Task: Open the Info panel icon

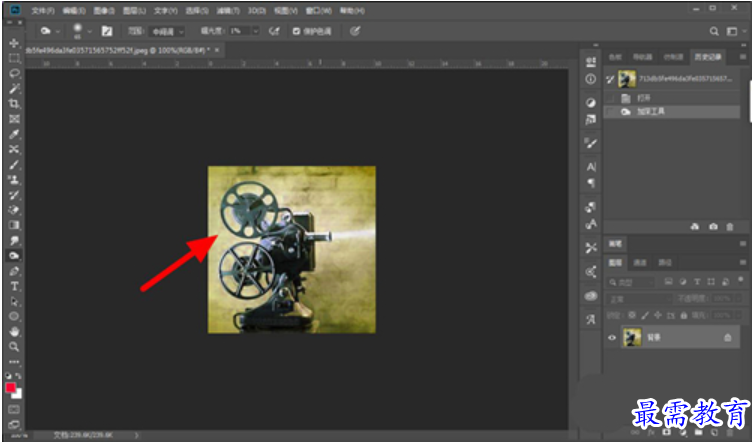Action: [591, 79]
